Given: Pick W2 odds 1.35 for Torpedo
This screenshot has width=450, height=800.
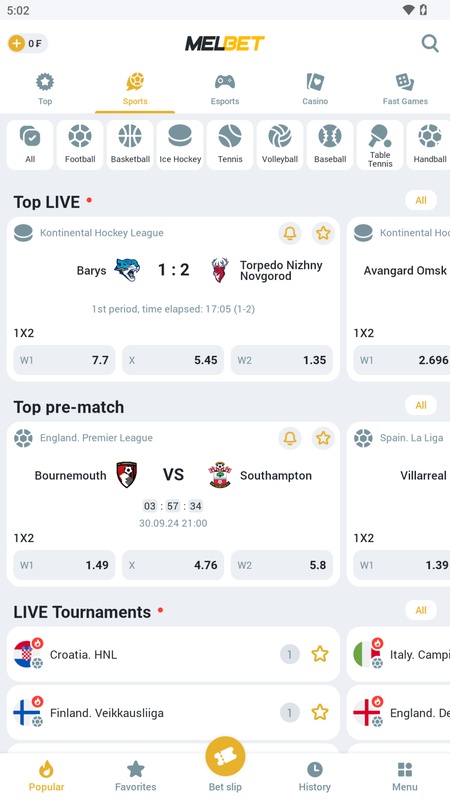Looking at the screenshot, I should pyautogui.click(x=282, y=360).
